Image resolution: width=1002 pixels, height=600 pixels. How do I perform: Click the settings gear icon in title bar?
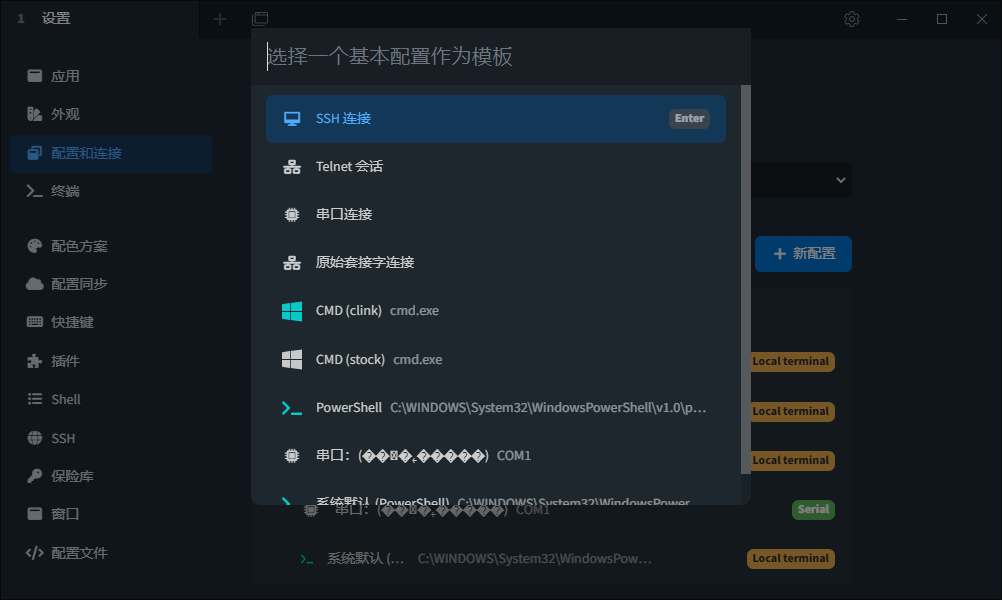coord(852,19)
